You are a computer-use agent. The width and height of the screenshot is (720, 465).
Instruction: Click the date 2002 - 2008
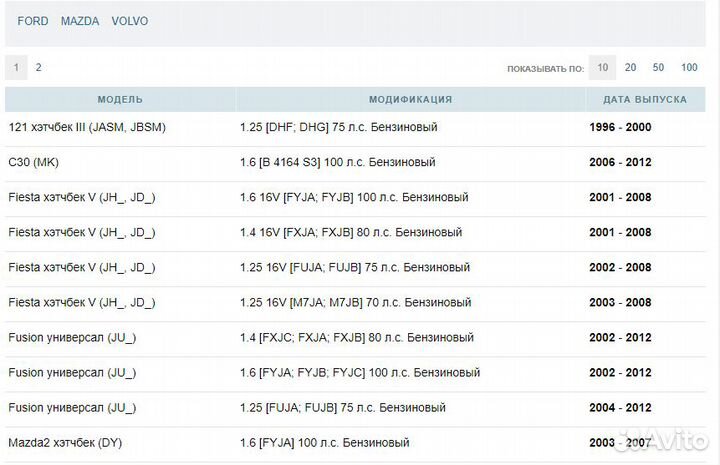click(x=620, y=267)
